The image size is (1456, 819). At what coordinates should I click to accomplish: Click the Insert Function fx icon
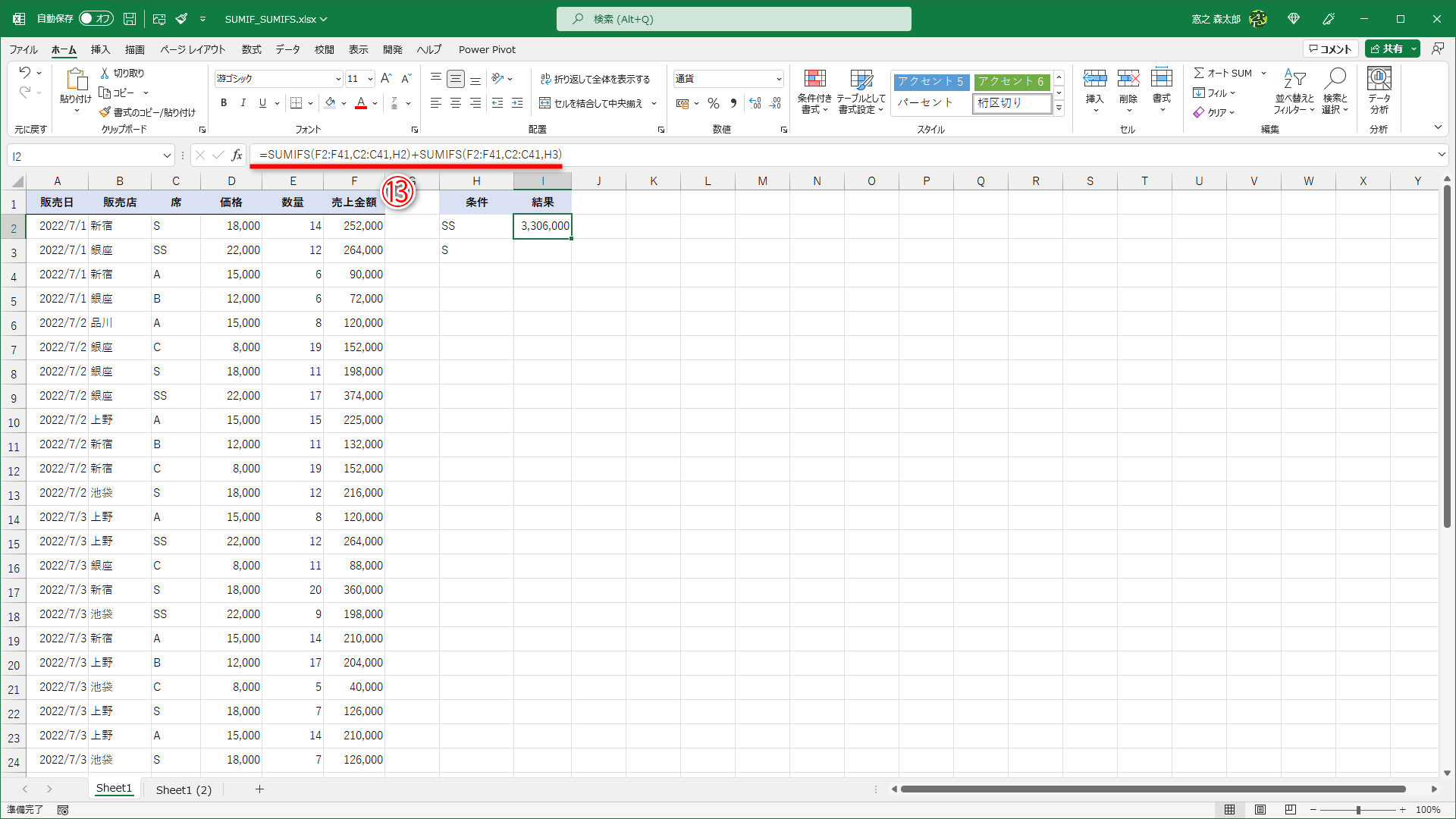click(237, 155)
